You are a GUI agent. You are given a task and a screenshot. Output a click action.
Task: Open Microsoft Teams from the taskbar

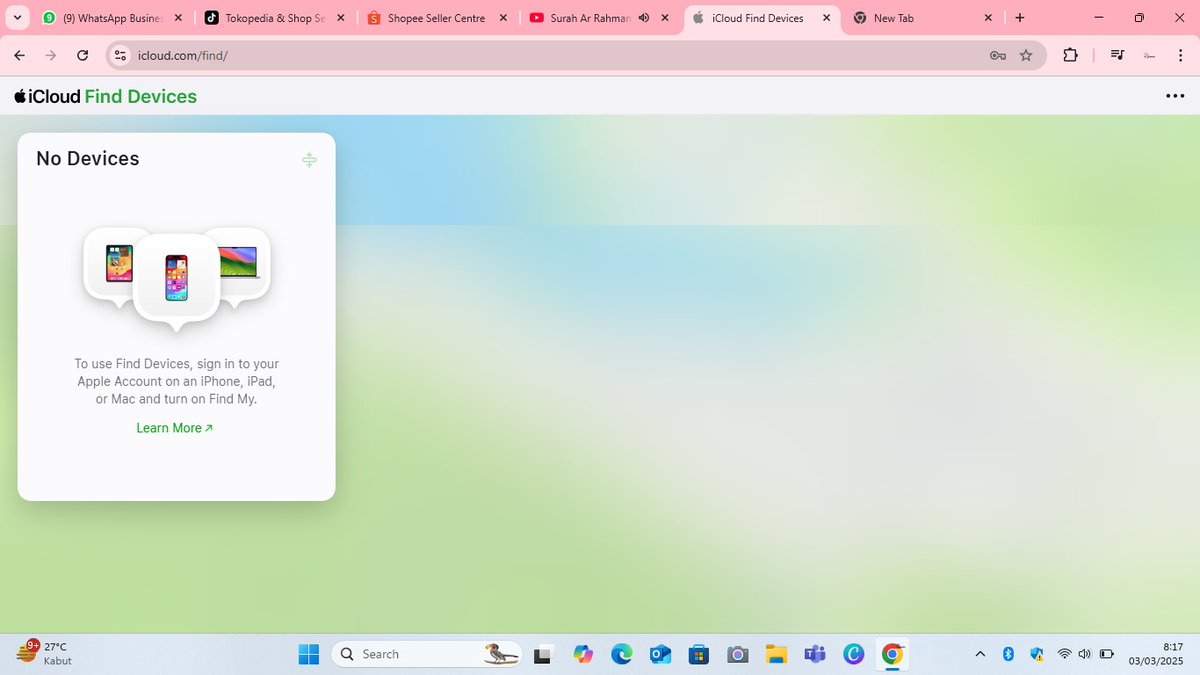(x=815, y=654)
